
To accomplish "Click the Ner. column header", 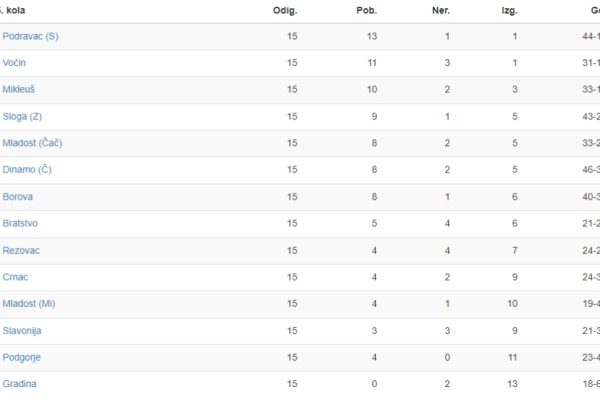I will (441, 11).
